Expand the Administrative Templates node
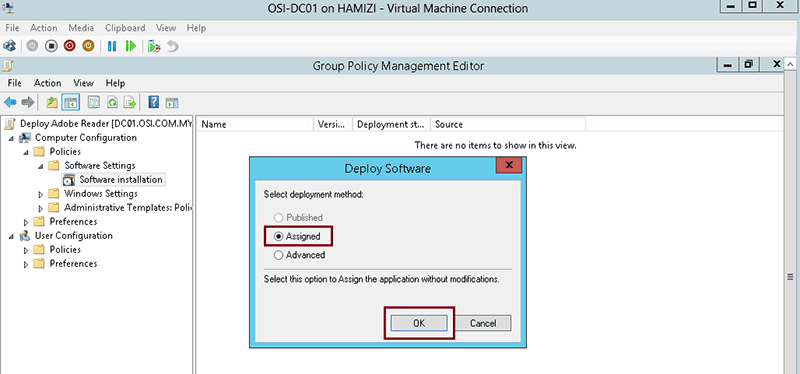 click(40, 208)
